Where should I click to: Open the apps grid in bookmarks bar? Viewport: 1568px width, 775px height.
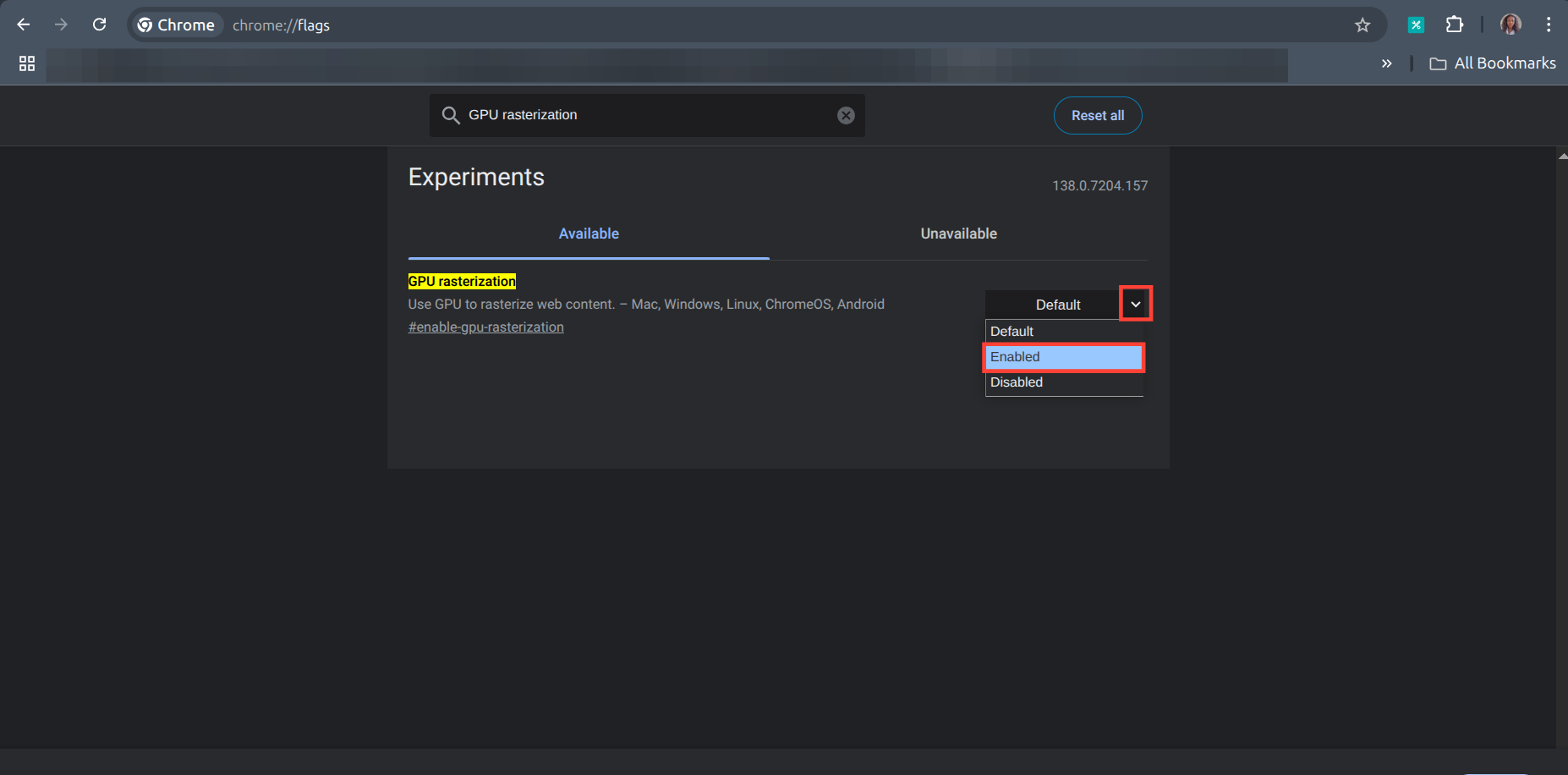pyautogui.click(x=27, y=63)
